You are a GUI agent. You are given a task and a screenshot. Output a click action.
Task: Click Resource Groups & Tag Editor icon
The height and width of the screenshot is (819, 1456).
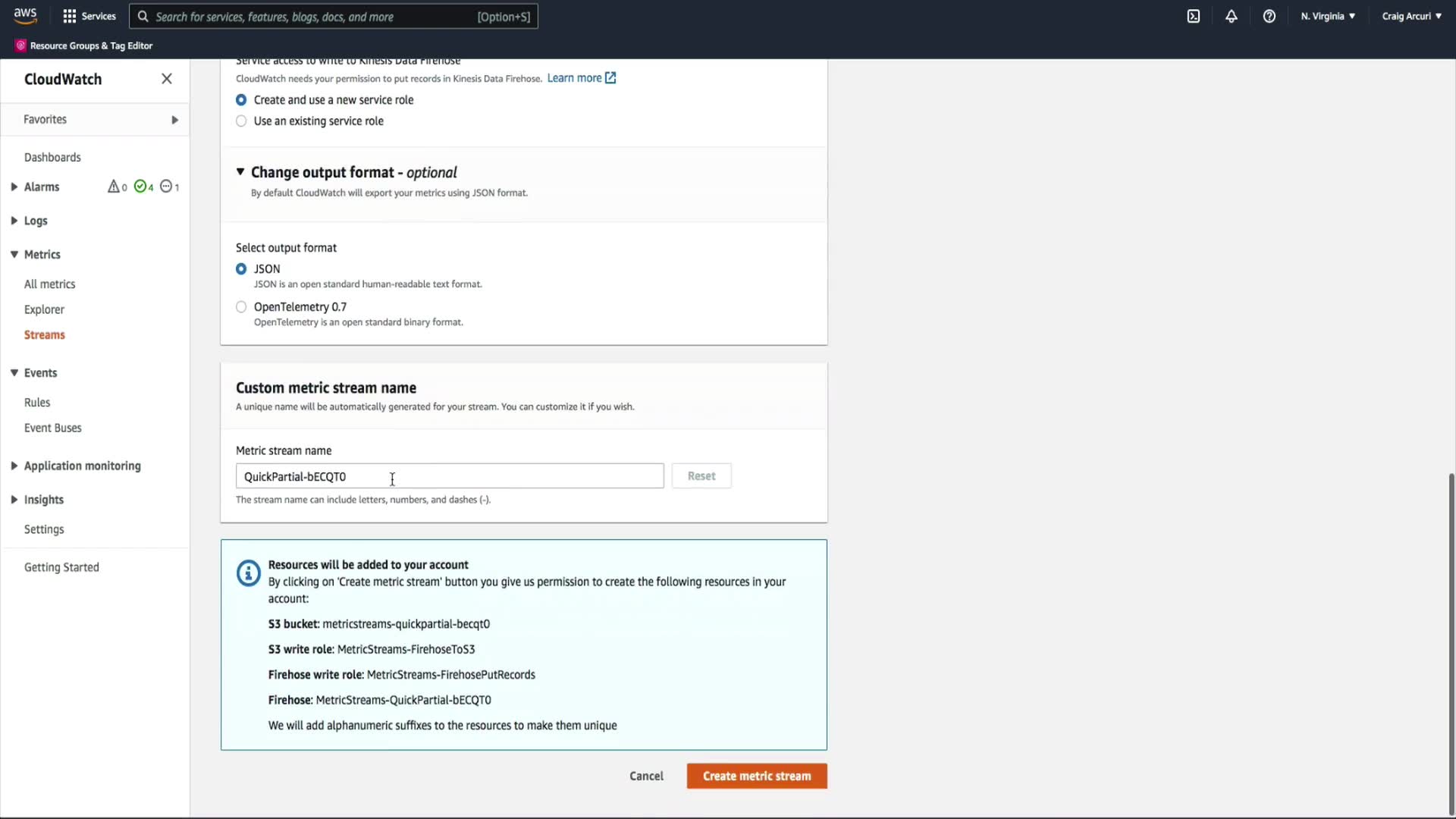tap(20, 45)
